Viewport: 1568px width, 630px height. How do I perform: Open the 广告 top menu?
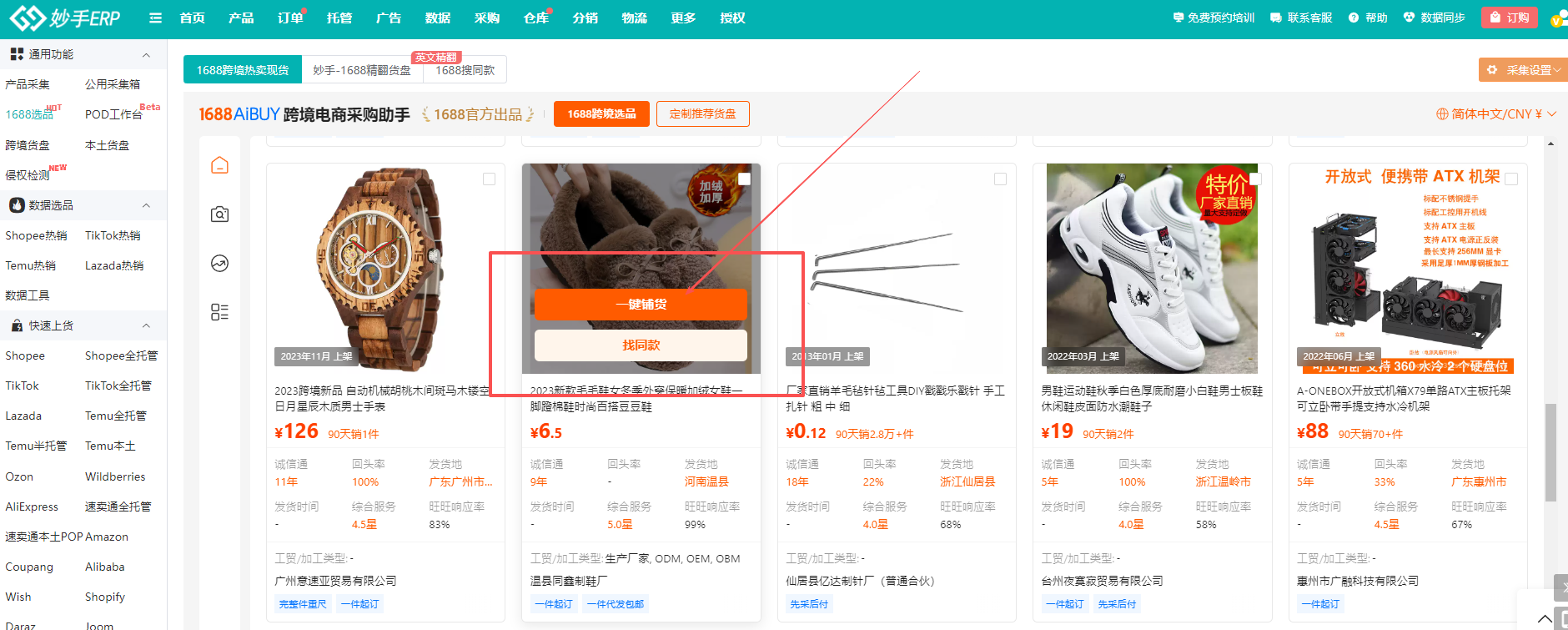[389, 18]
